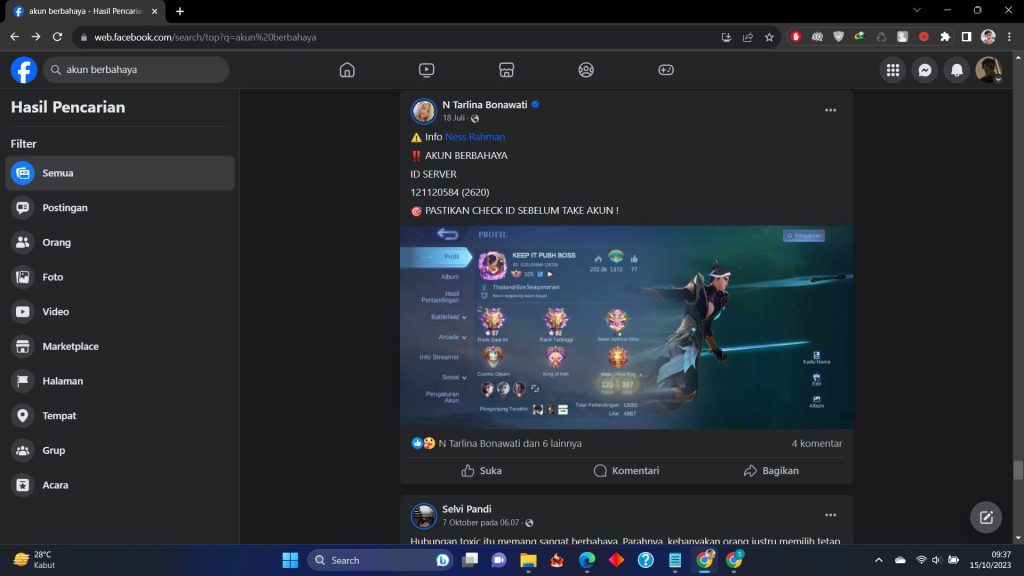Open the Windows Start menu
Screen dimensions: 1024x576
pyautogui.click(x=290, y=560)
